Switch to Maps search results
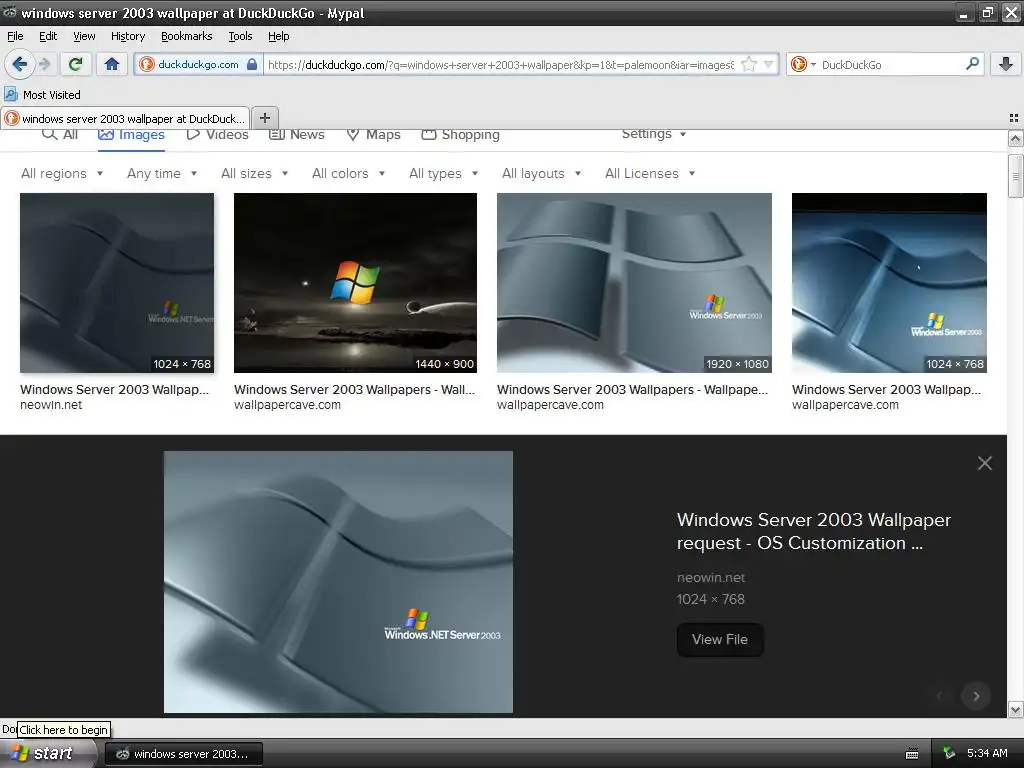1024x768 pixels. click(374, 135)
